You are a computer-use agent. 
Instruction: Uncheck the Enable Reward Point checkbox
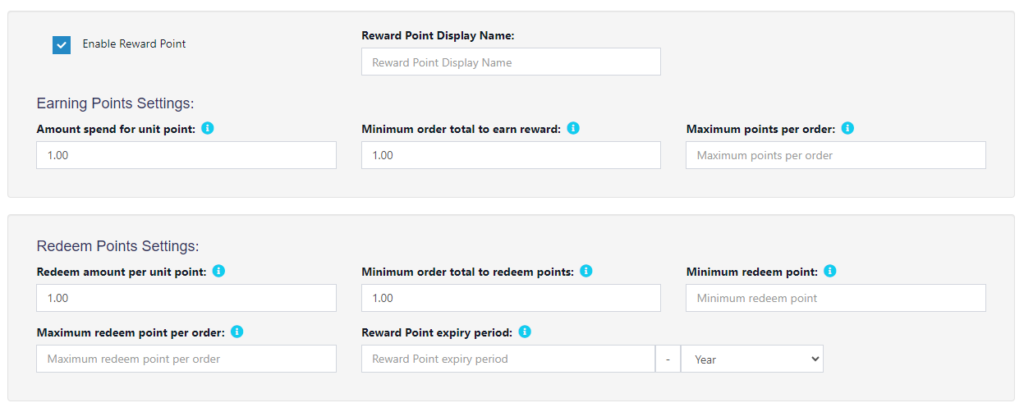[61, 45]
